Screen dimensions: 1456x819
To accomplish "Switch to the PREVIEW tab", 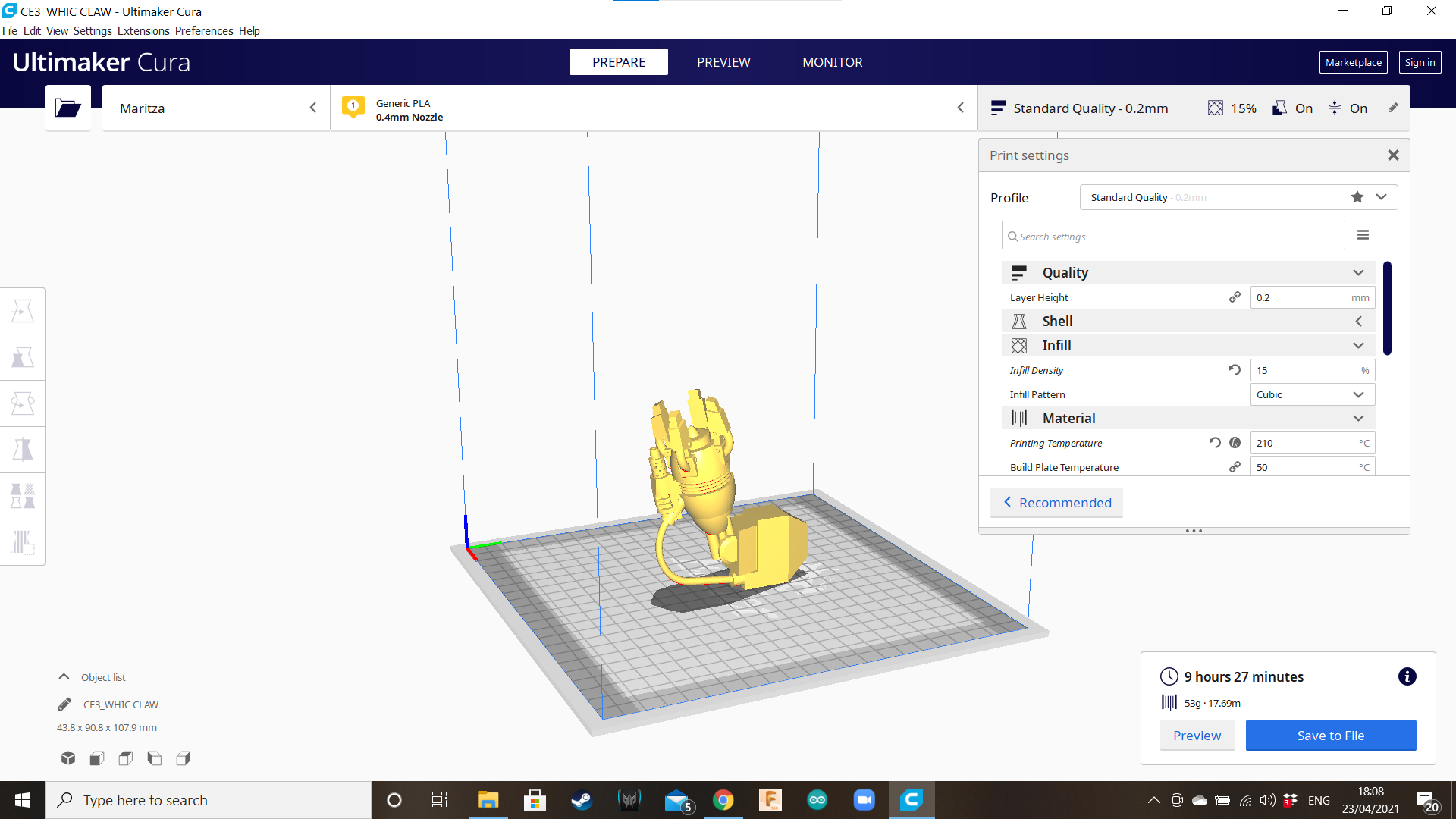I will (723, 62).
